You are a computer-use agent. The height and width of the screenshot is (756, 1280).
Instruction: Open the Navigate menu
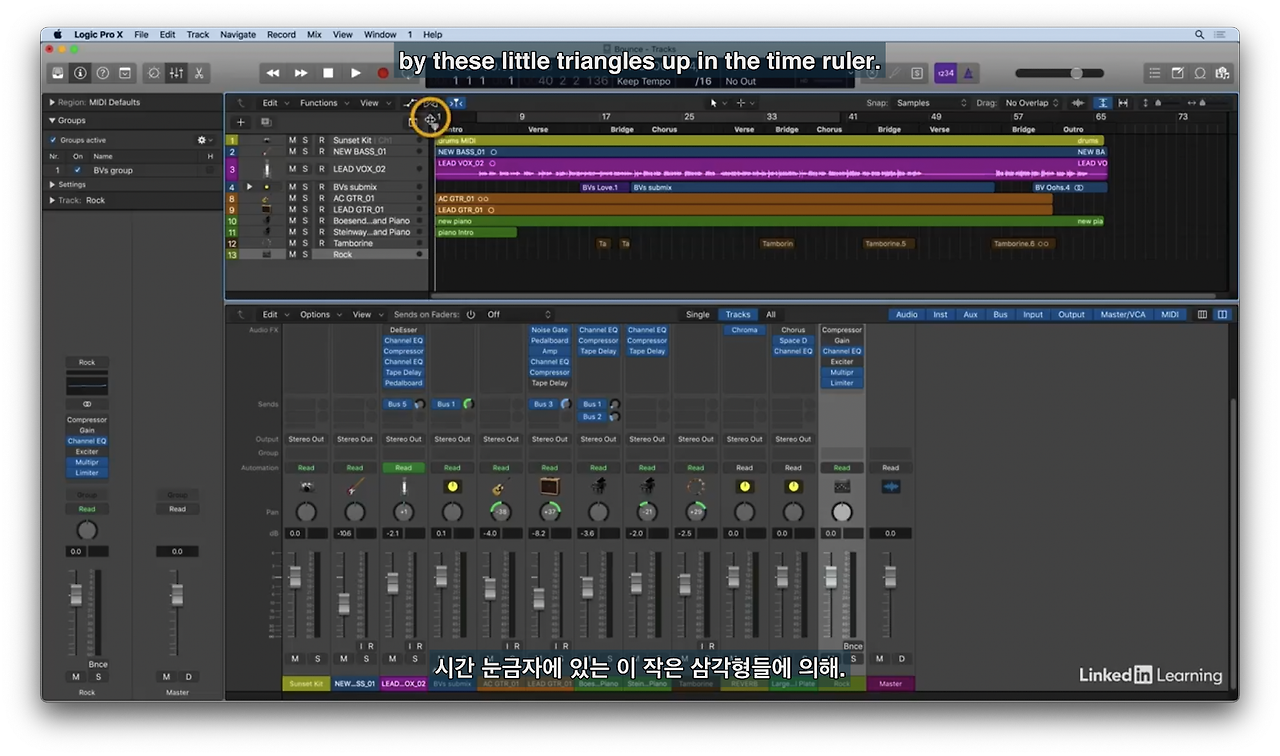coord(238,34)
